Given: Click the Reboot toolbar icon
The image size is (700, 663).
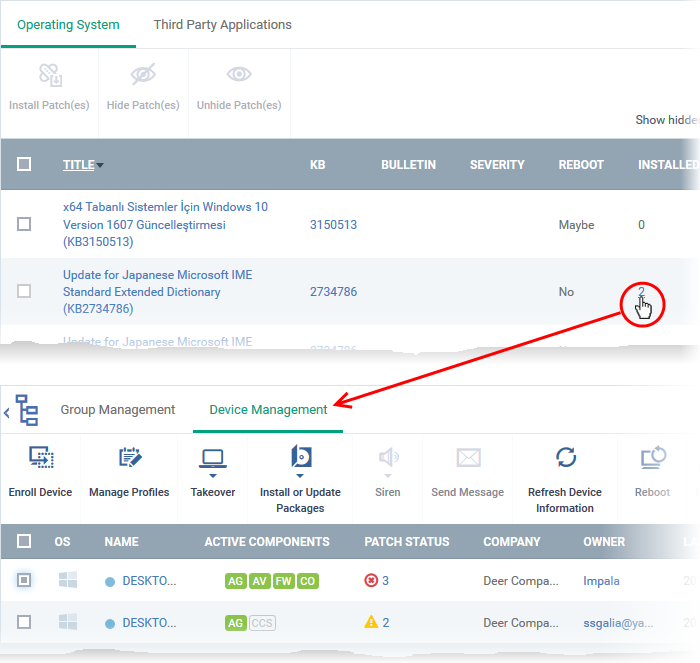Looking at the screenshot, I should pyautogui.click(x=652, y=459).
